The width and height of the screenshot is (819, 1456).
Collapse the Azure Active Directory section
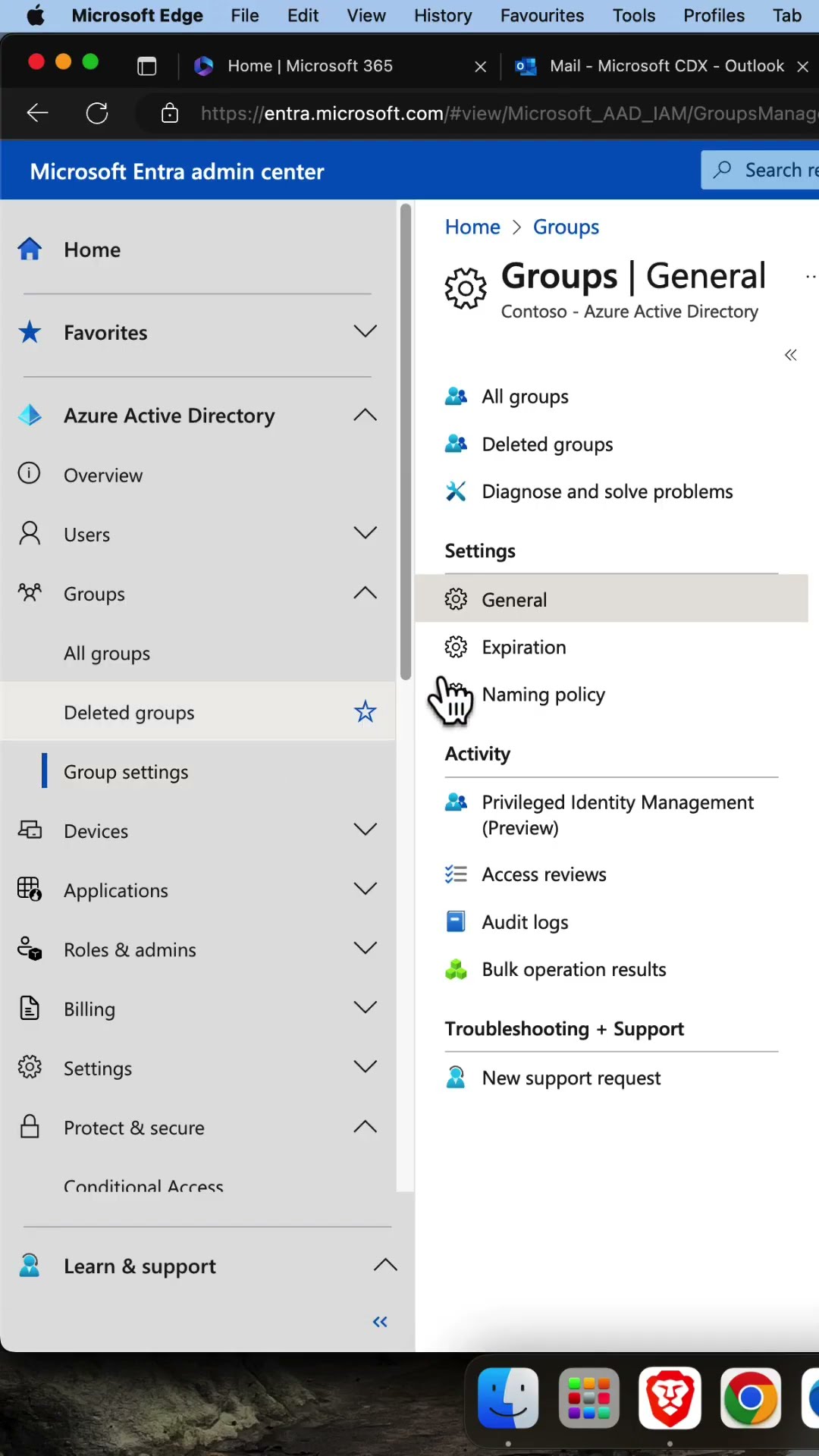point(365,415)
